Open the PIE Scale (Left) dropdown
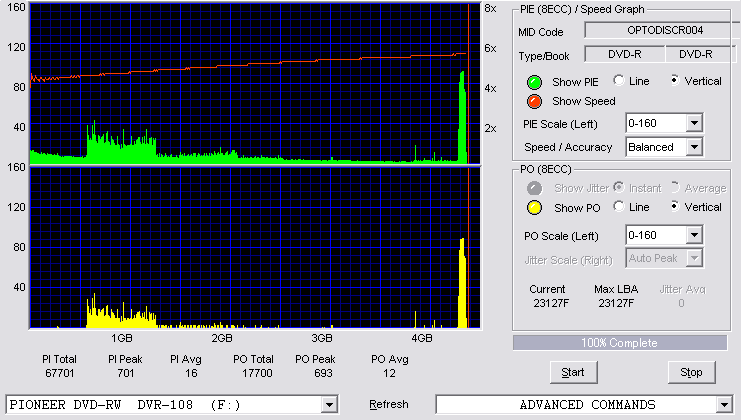 click(x=694, y=123)
